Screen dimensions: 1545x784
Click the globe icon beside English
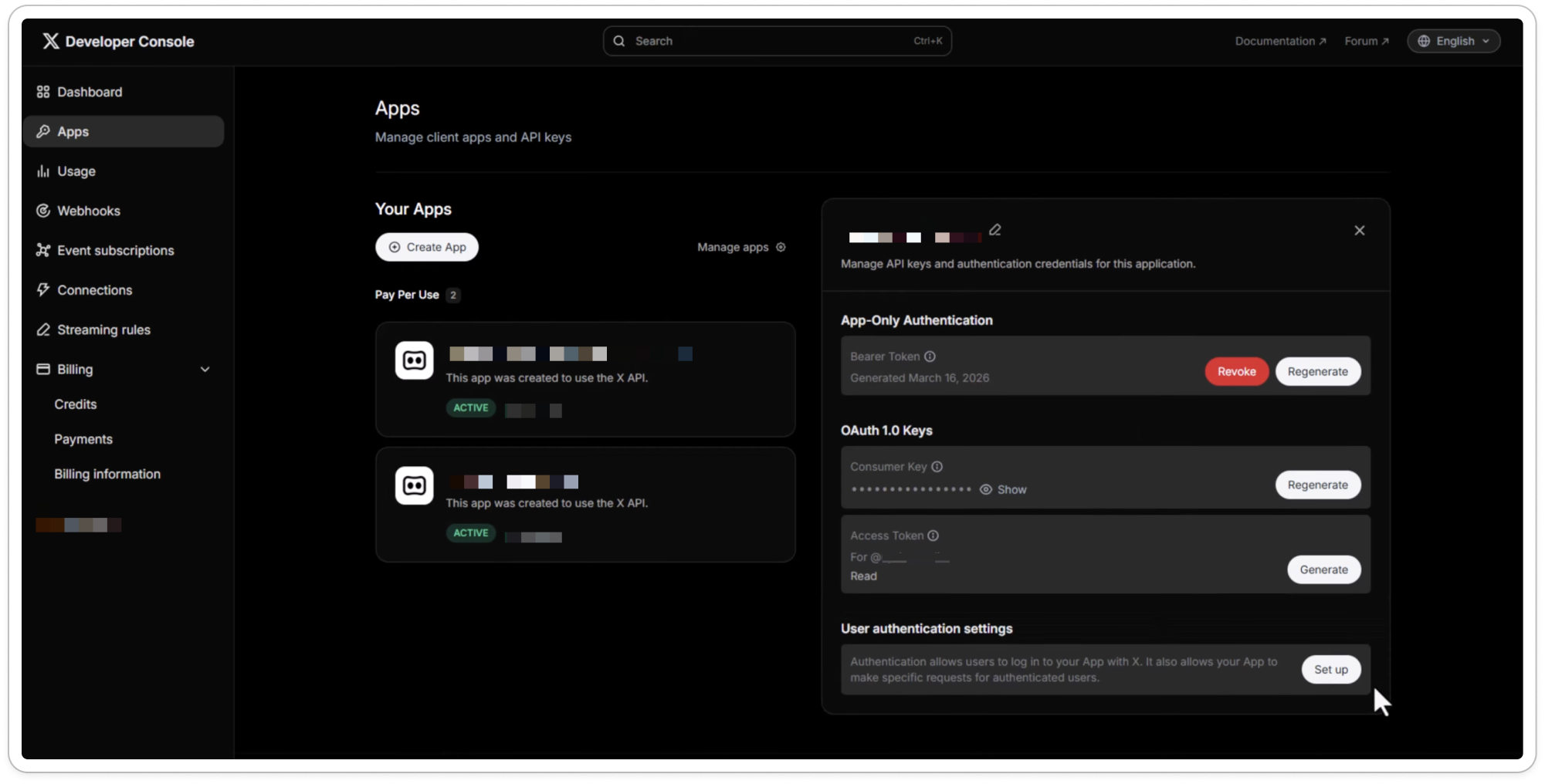pos(1424,41)
